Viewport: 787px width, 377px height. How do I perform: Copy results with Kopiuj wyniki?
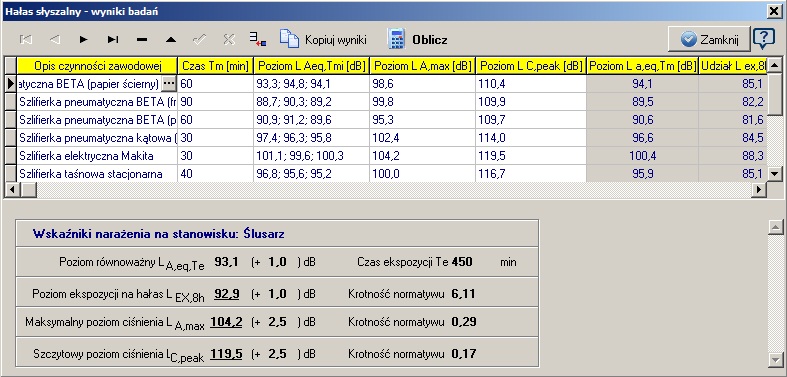tap(323, 40)
